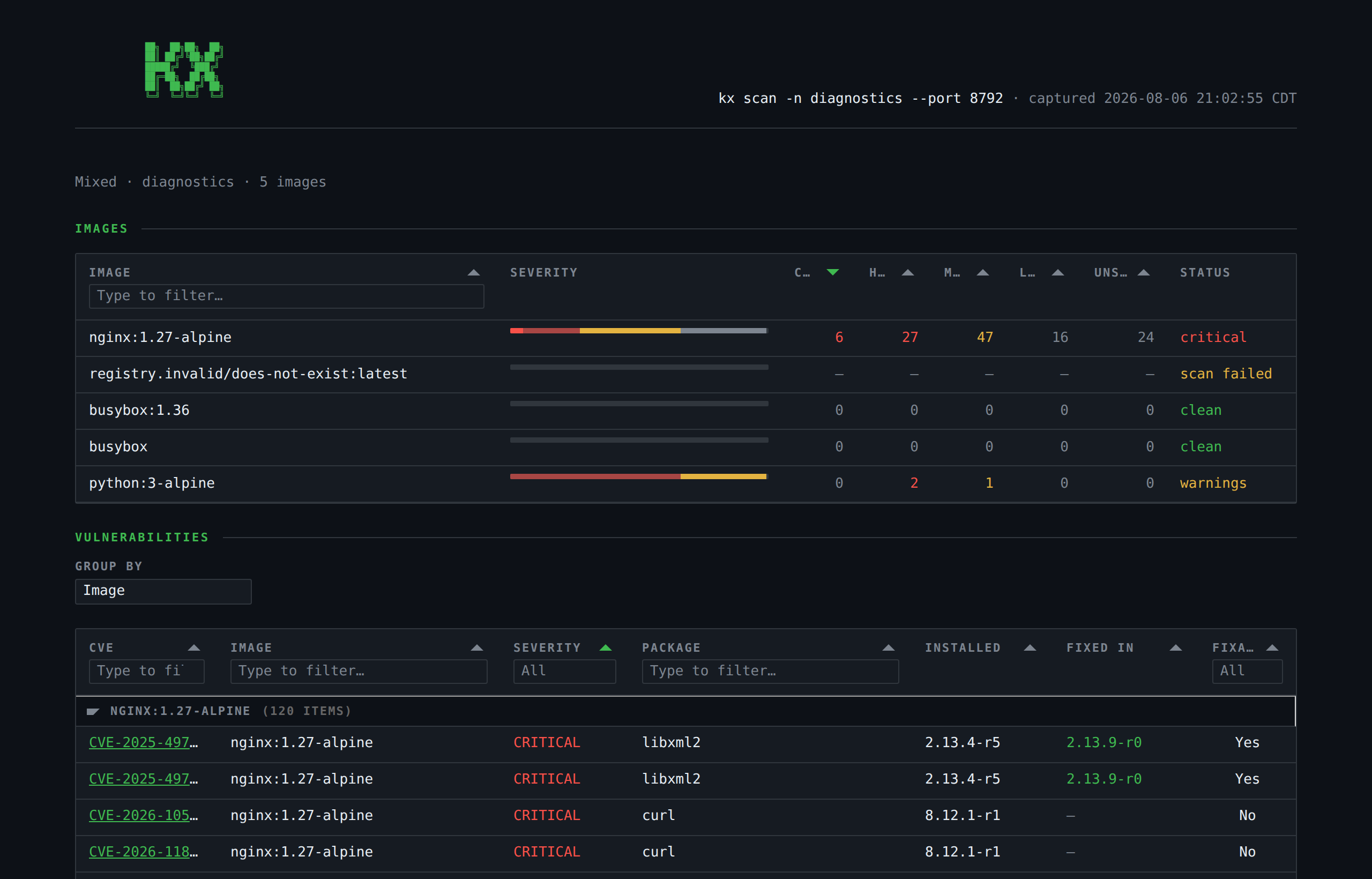Click the INSTALLED column header
Screen dimensions: 1372x879
tap(963, 648)
